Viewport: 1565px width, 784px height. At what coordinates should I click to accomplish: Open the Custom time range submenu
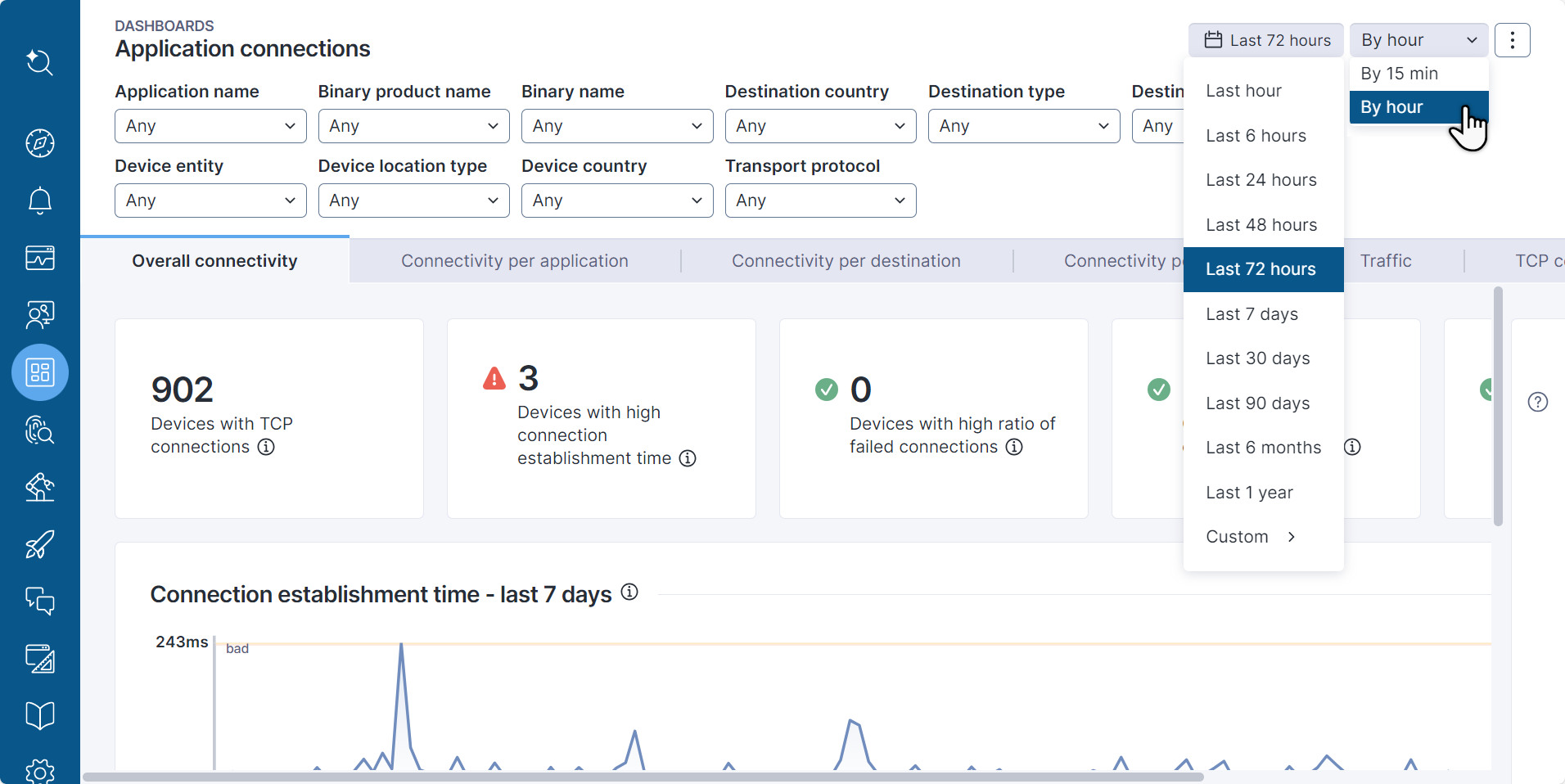[x=1250, y=537]
